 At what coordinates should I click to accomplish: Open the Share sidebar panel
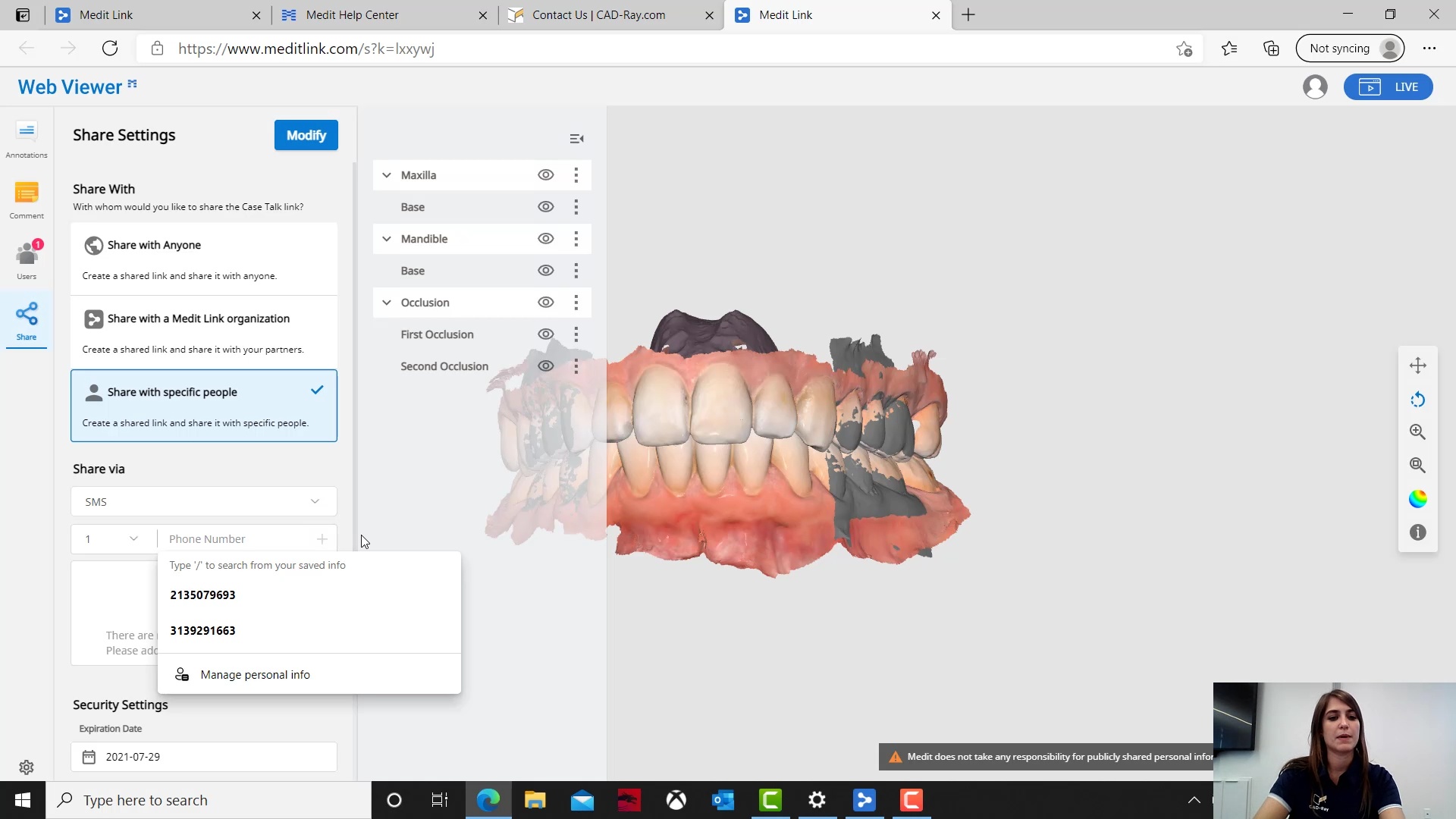tap(27, 322)
